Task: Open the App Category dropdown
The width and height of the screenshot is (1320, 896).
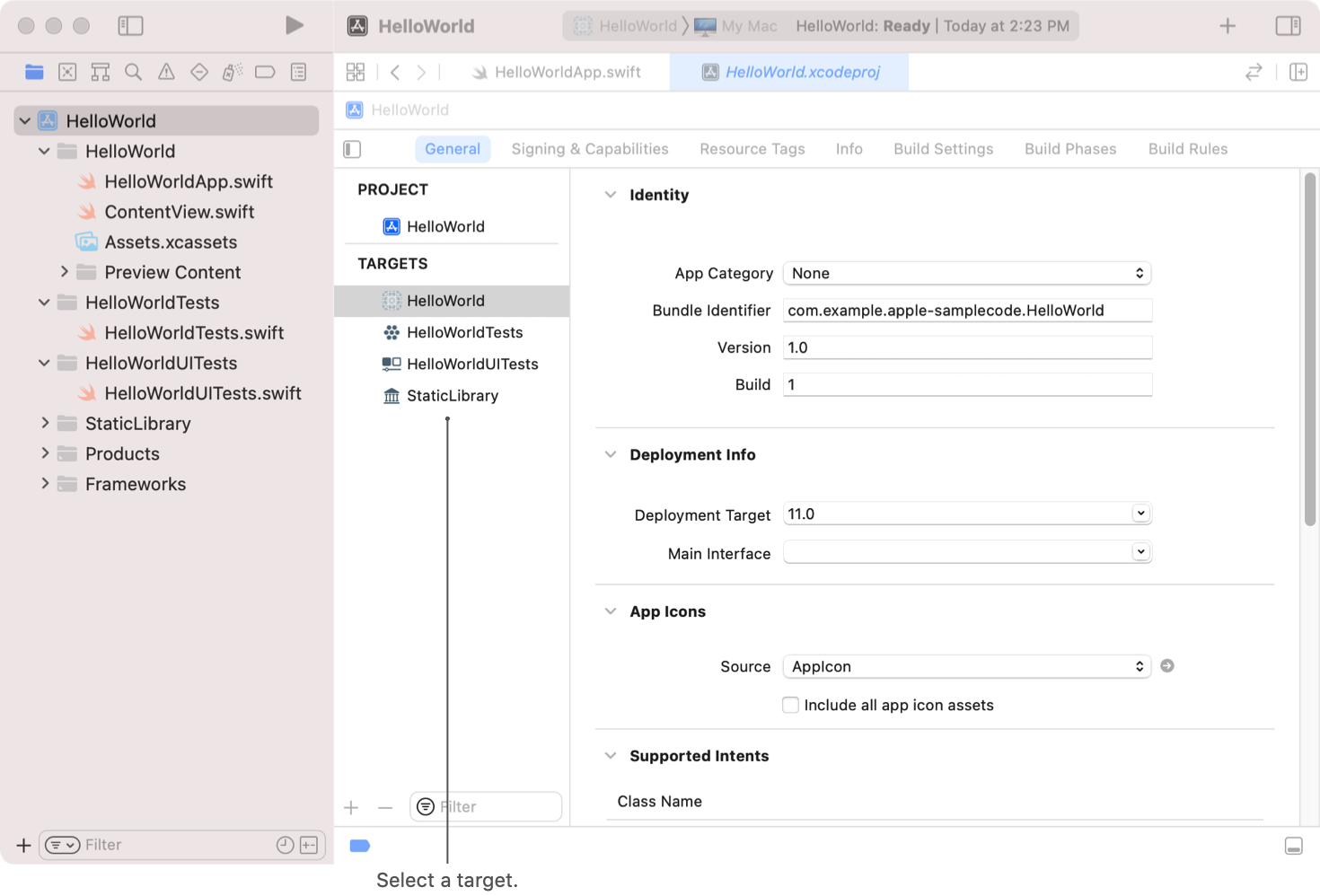Action: pyautogui.click(x=967, y=273)
